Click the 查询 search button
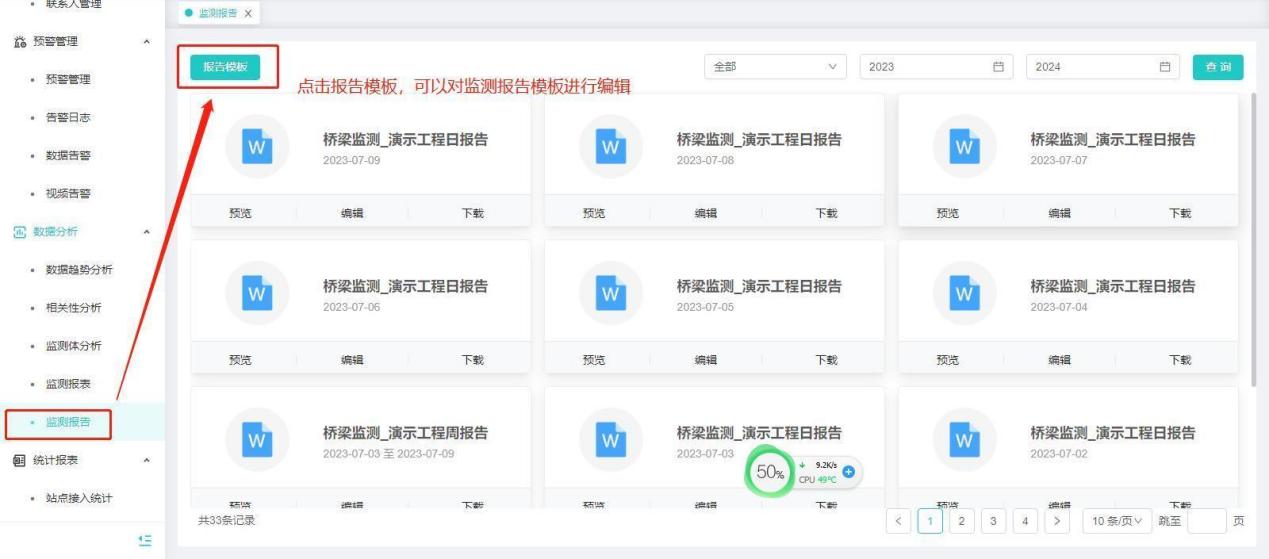 (x=1217, y=67)
